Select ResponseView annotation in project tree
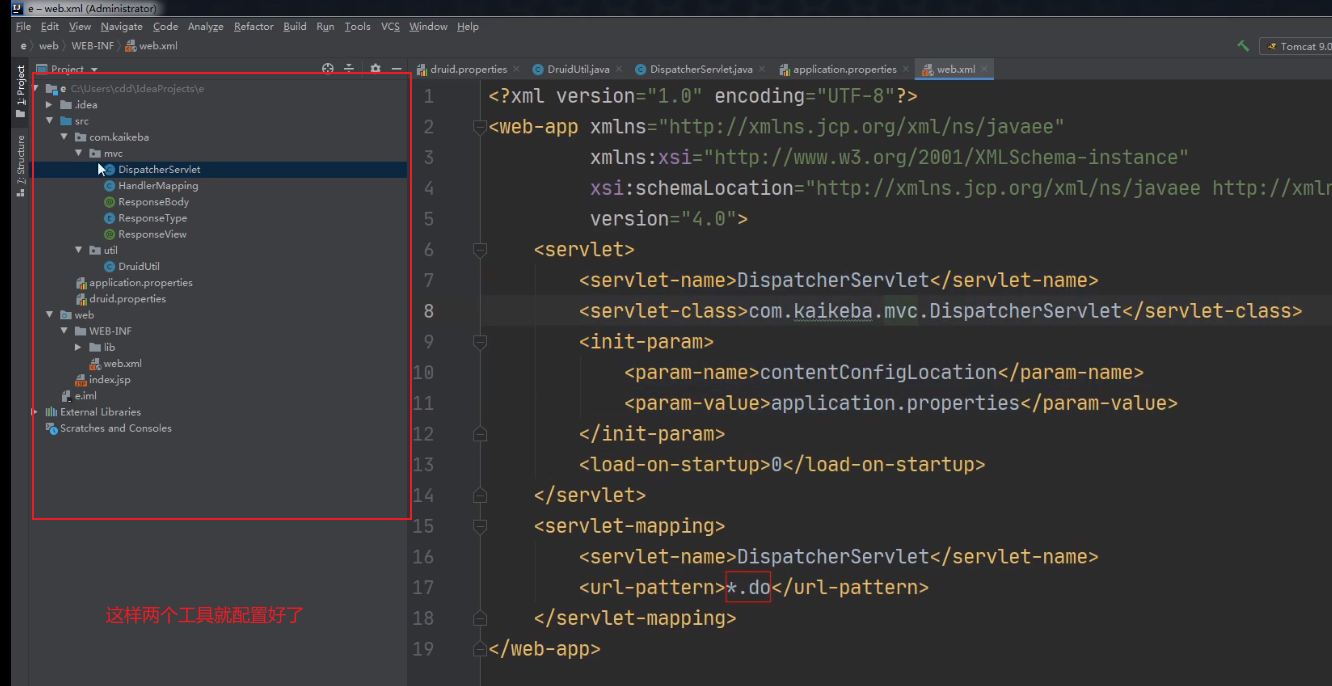 coord(145,234)
